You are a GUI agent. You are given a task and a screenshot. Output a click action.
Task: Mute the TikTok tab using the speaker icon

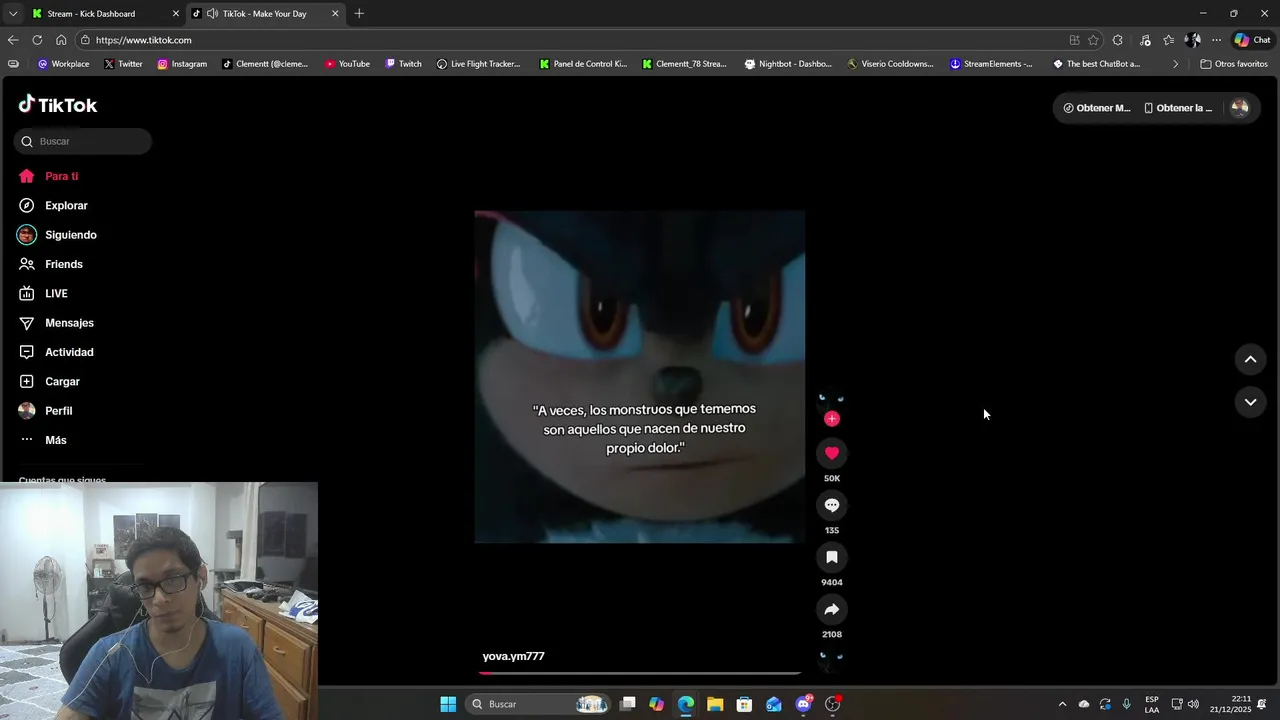coord(212,14)
